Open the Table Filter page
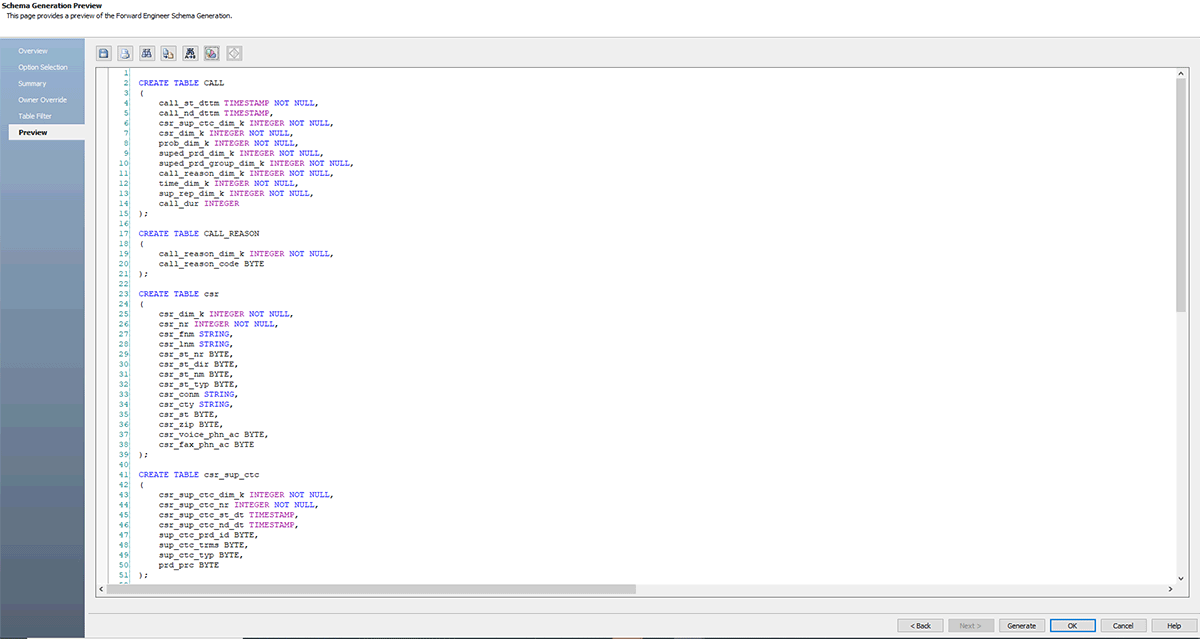Screen dimensions: 1200x639 tap(35, 116)
